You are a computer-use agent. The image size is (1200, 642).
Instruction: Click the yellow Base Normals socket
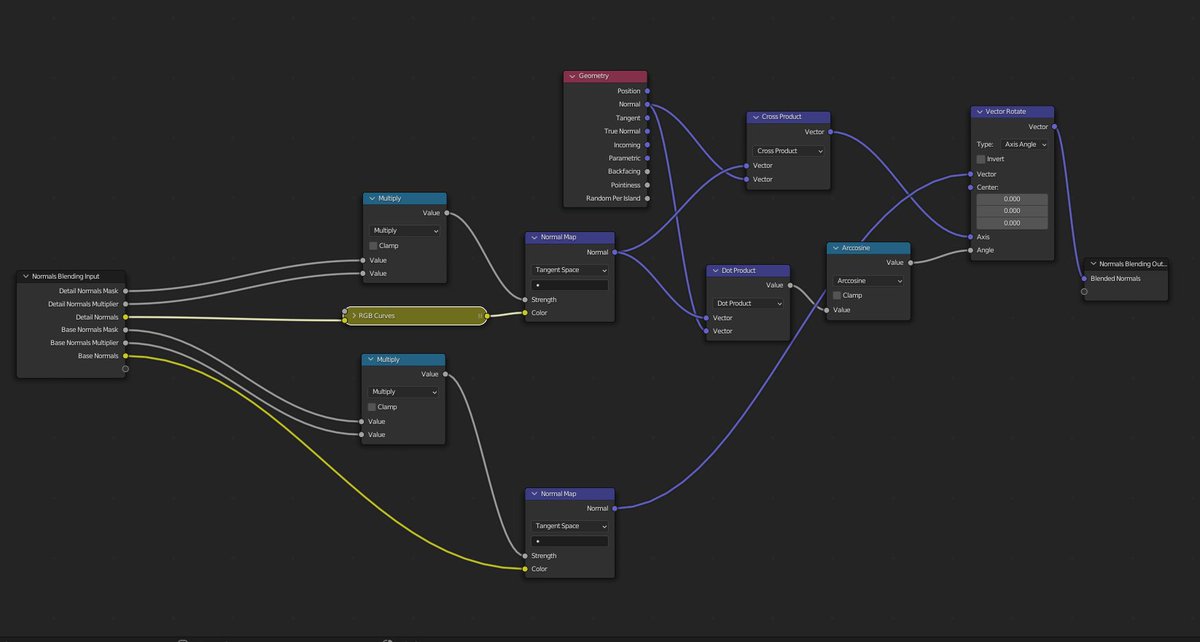coord(125,355)
